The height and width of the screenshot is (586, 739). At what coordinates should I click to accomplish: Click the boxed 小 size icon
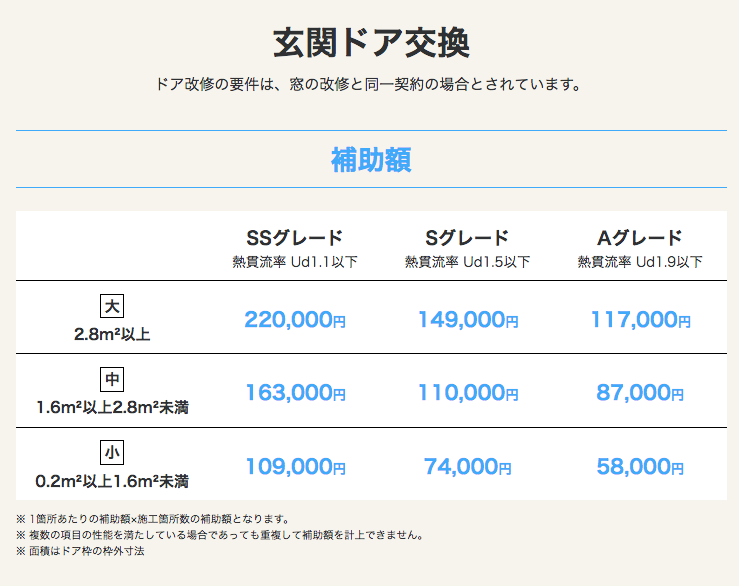[112, 453]
